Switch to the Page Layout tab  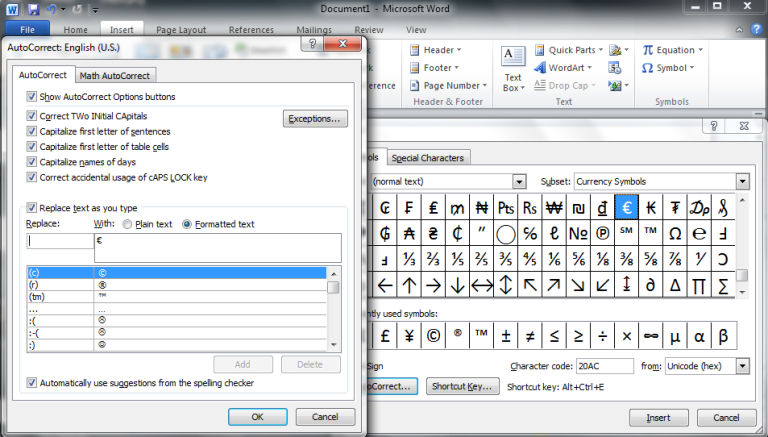click(181, 30)
